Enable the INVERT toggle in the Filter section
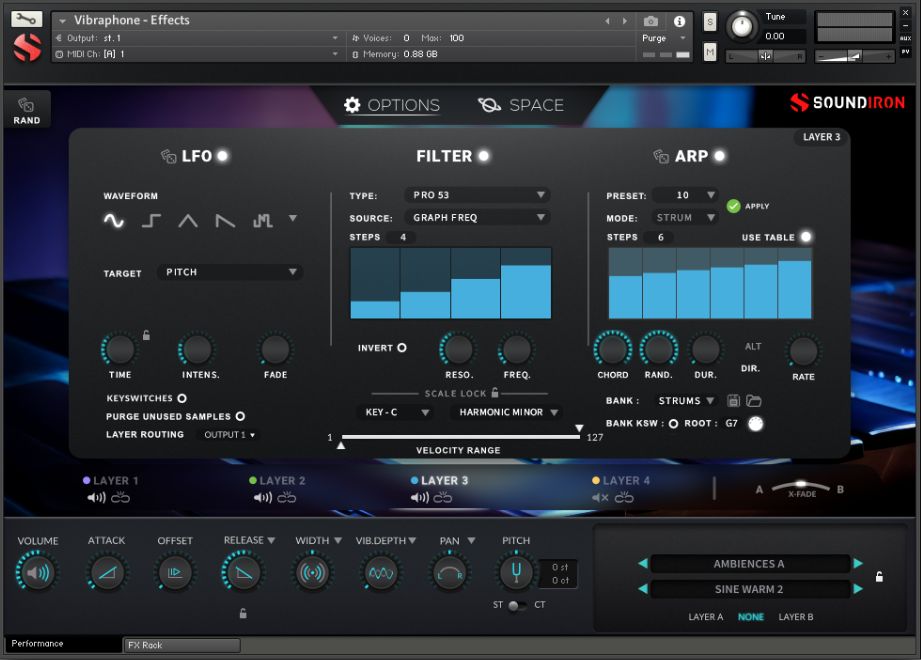This screenshot has height=660, width=921. tap(403, 347)
